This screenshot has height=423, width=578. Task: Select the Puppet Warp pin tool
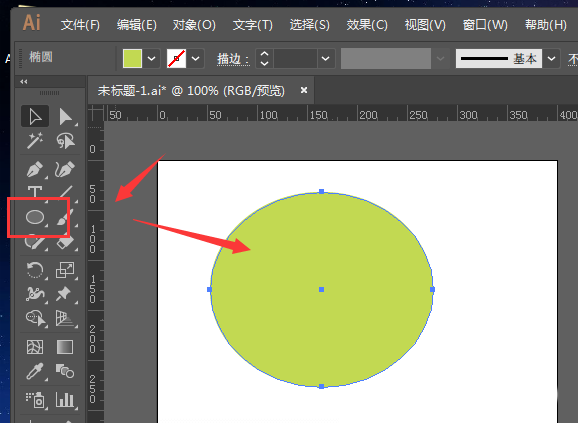pos(65,294)
